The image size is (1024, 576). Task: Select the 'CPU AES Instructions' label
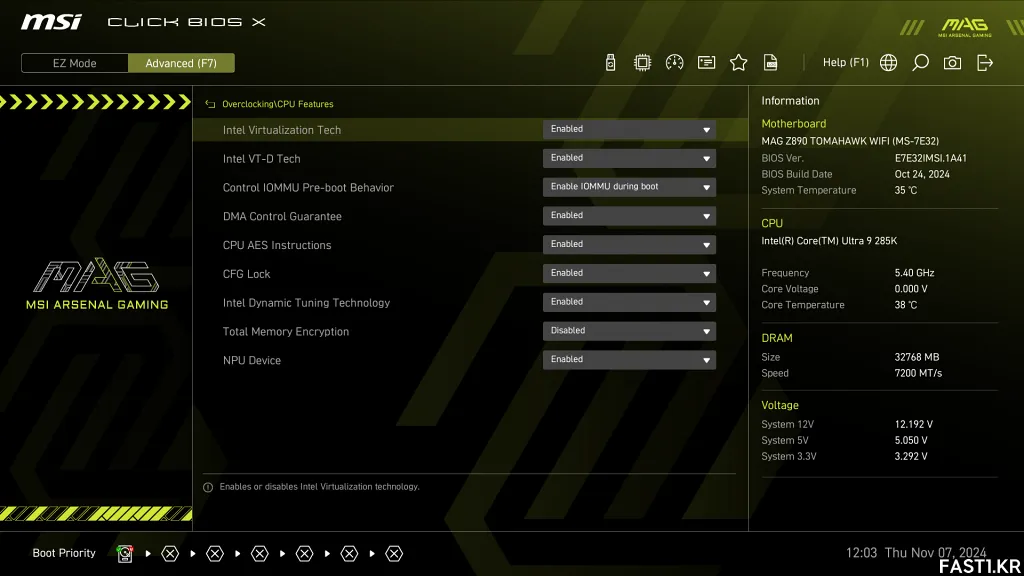tap(277, 245)
